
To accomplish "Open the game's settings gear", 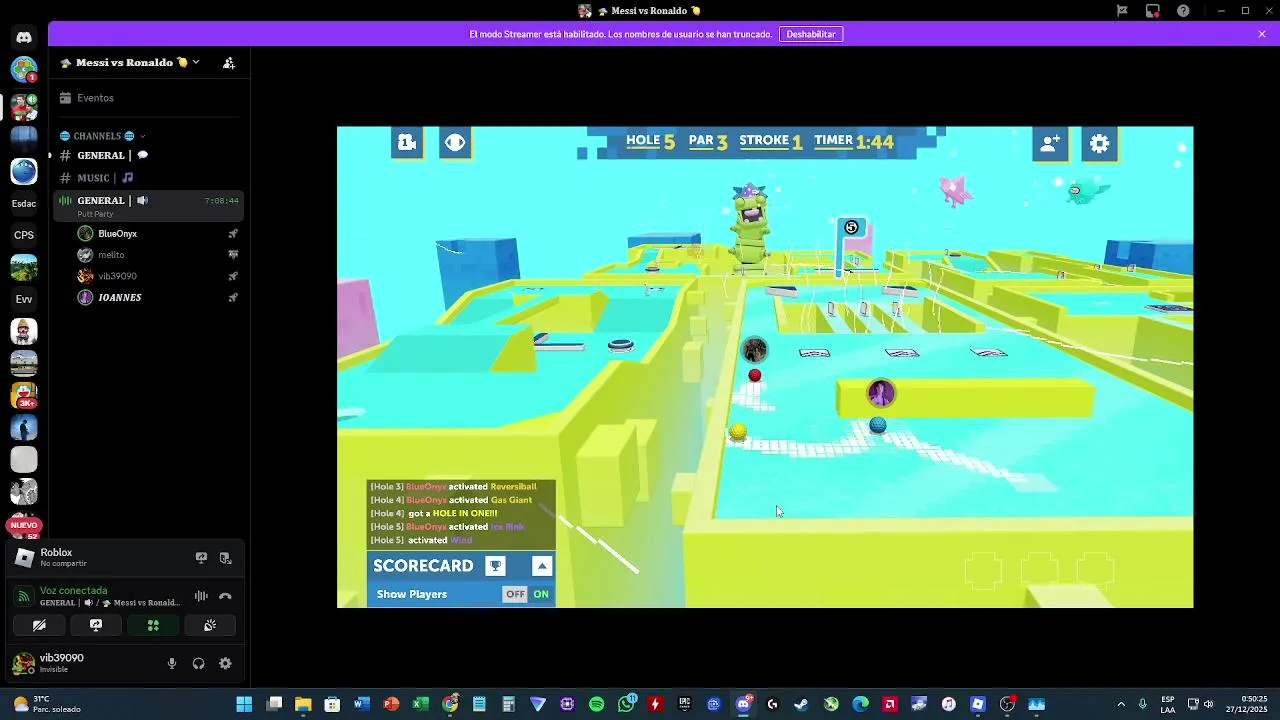I will 1100,144.
